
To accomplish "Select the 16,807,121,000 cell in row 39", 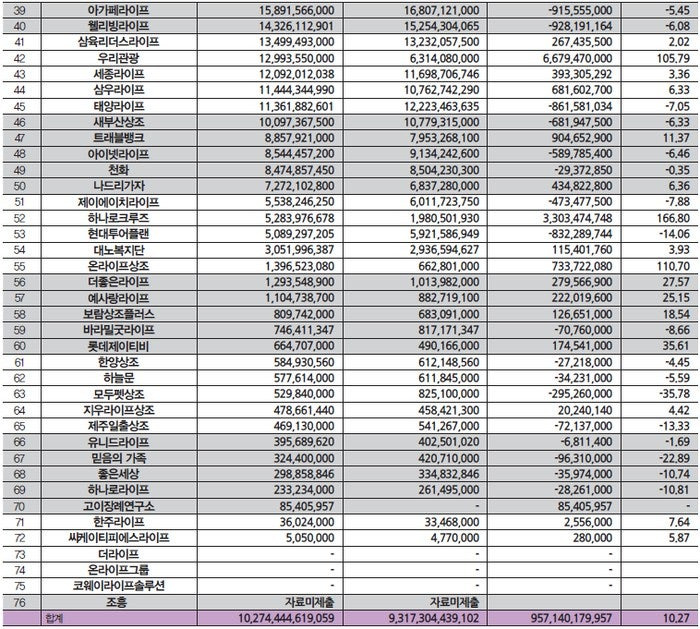I will 442,10.
